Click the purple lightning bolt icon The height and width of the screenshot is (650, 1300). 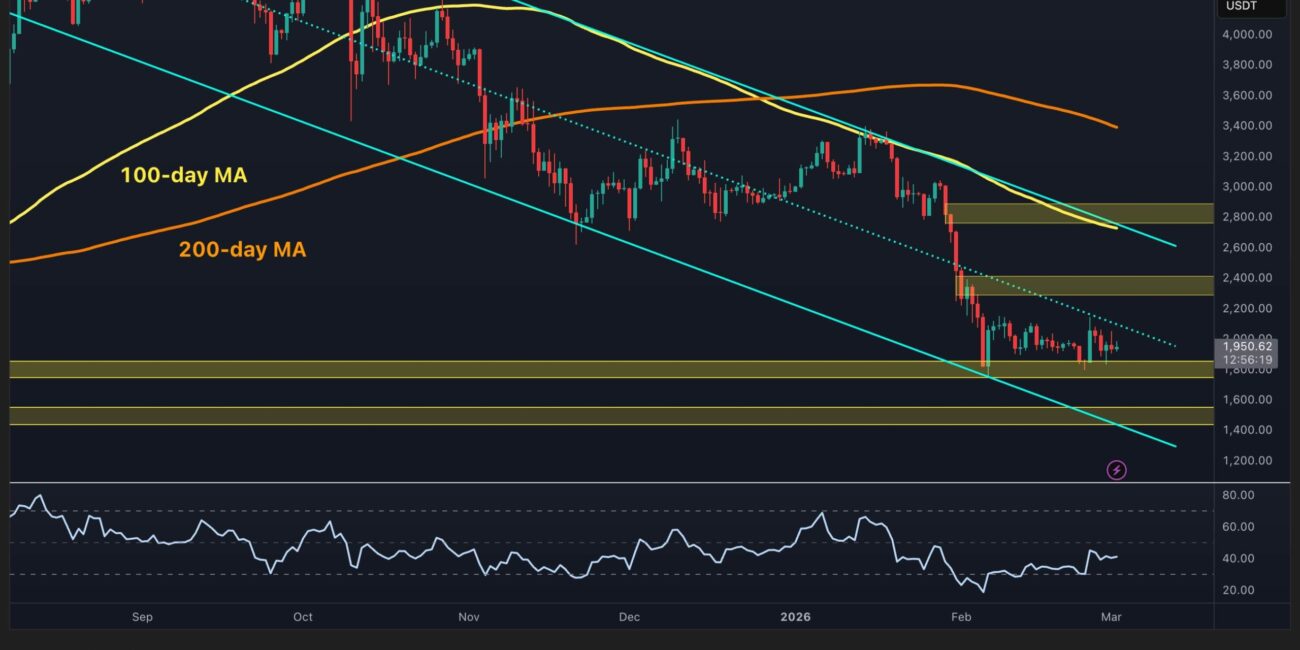pos(1117,469)
